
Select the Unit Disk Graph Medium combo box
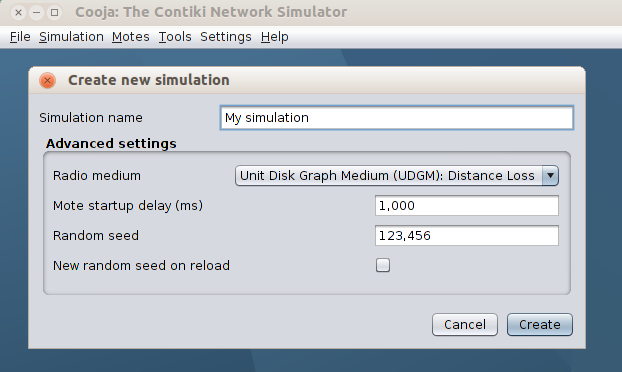point(397,176)
